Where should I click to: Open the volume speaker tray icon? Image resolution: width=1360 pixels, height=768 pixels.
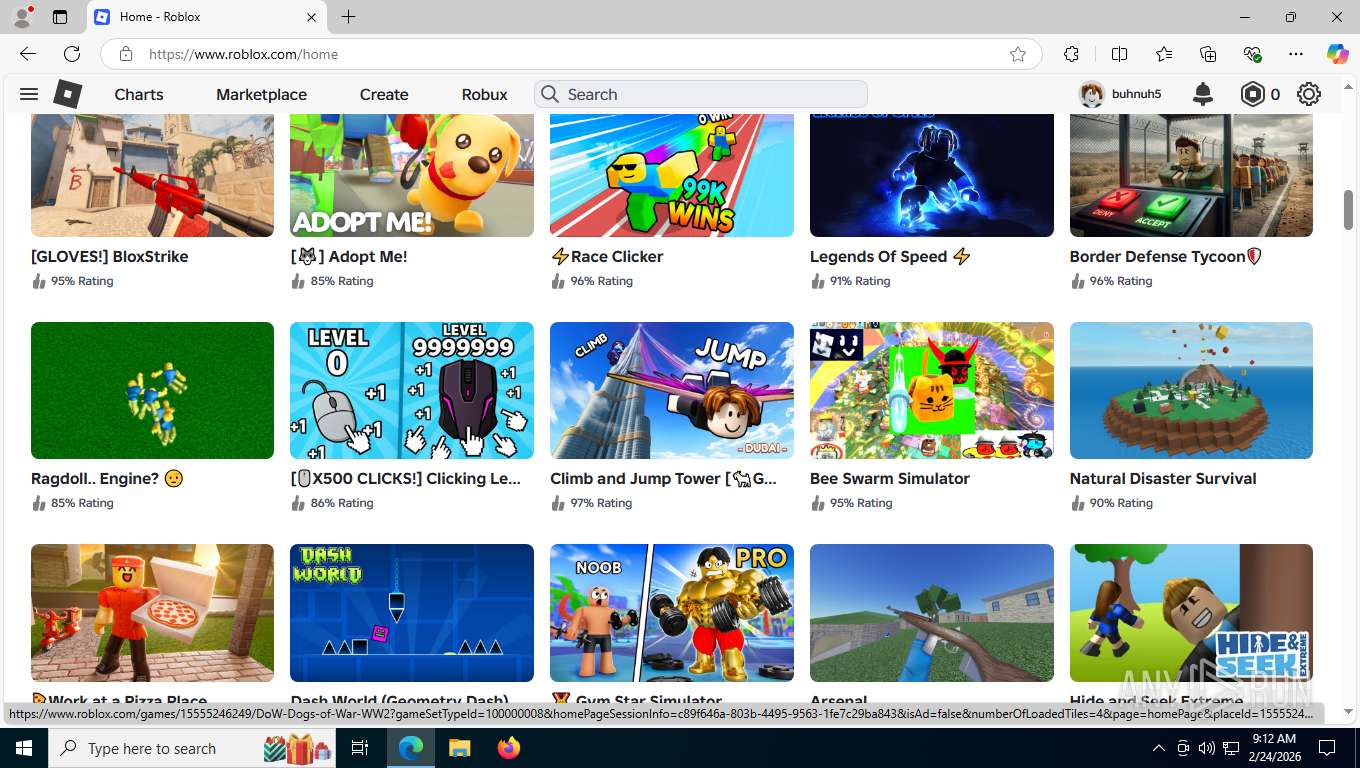coord(1206,748)
